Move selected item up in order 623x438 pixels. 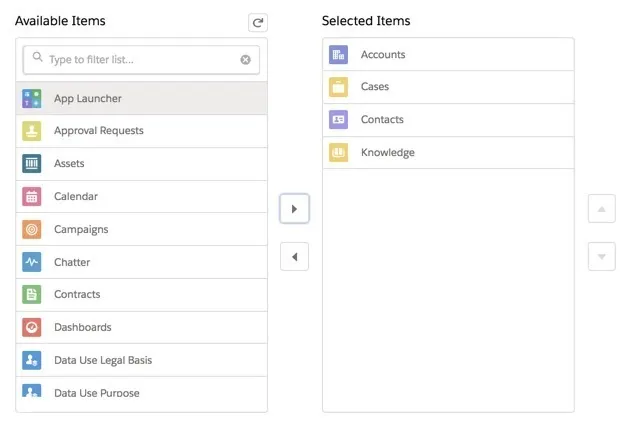[x=601, y=209]
